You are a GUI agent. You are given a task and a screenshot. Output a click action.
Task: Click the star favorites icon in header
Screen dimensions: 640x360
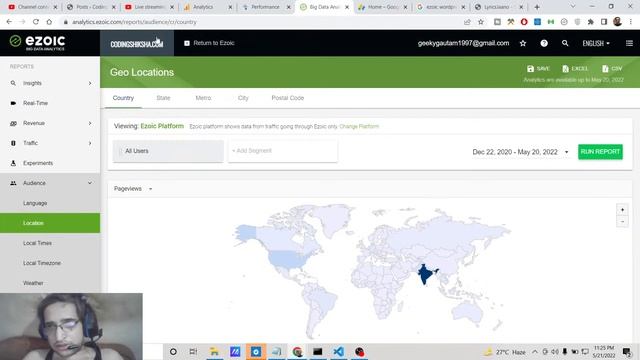[523, 43]
